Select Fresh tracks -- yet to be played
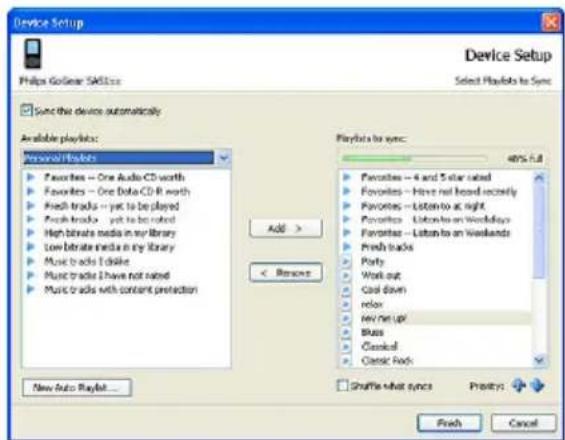 (111, 206)
